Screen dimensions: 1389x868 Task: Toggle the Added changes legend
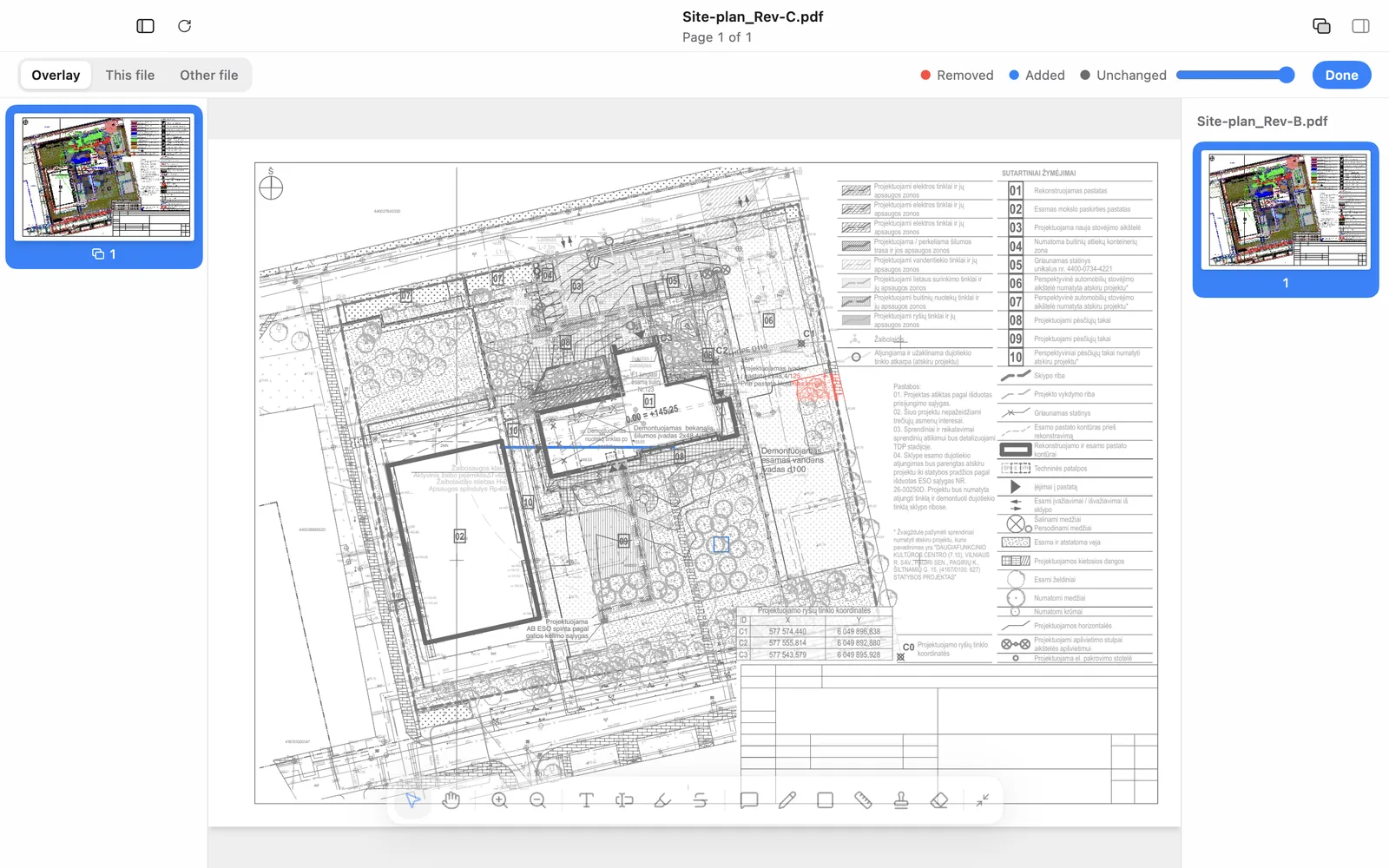[1037, 76]
